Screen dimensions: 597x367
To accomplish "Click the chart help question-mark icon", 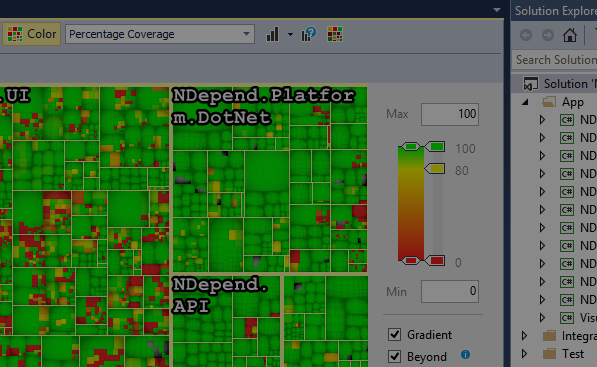I will [x=309, y=34].
